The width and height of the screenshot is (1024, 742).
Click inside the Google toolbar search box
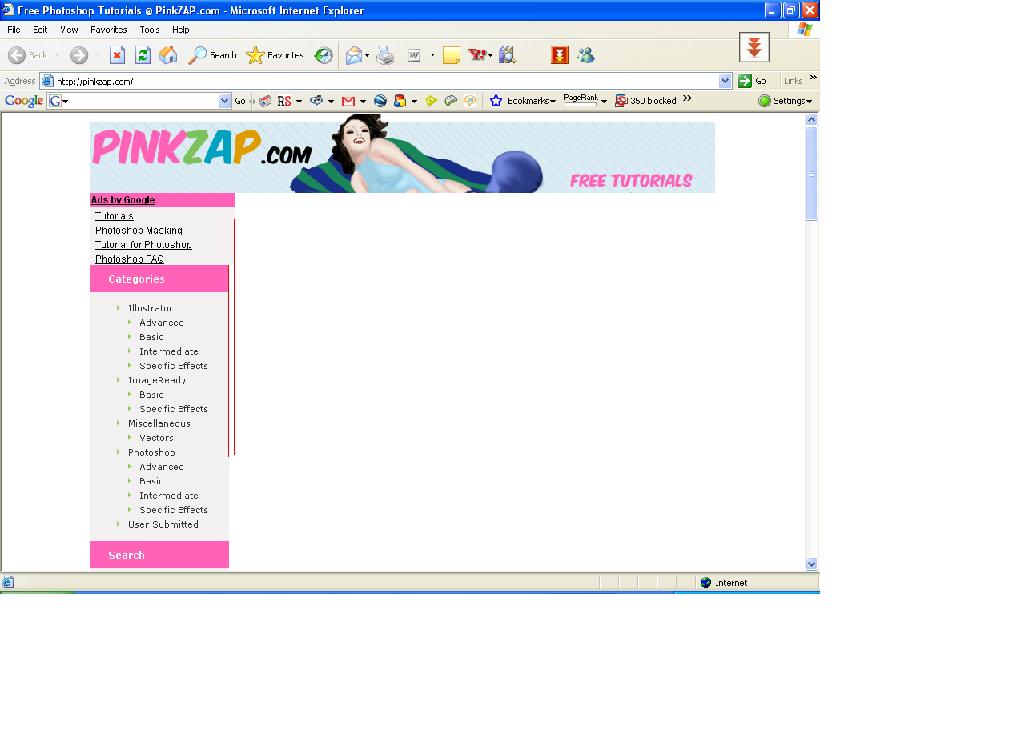click(140, 101)
